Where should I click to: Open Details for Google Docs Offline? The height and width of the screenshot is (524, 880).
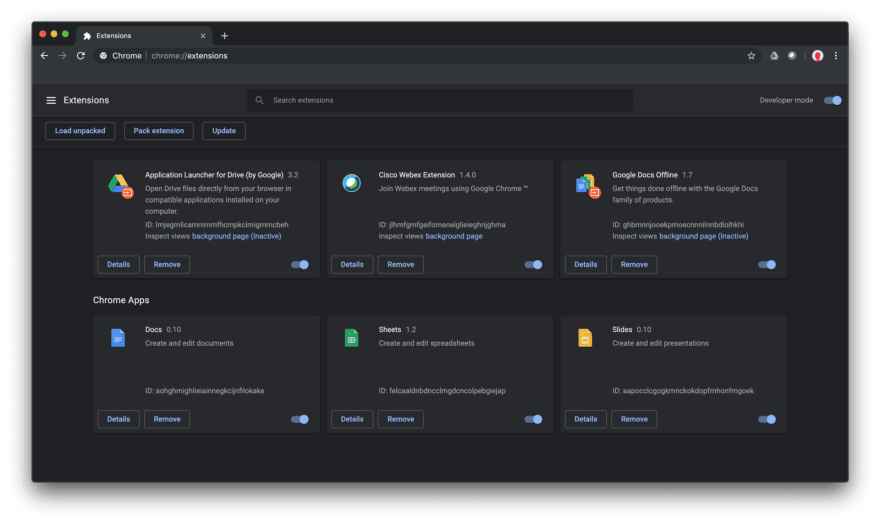tap(585, 265)
